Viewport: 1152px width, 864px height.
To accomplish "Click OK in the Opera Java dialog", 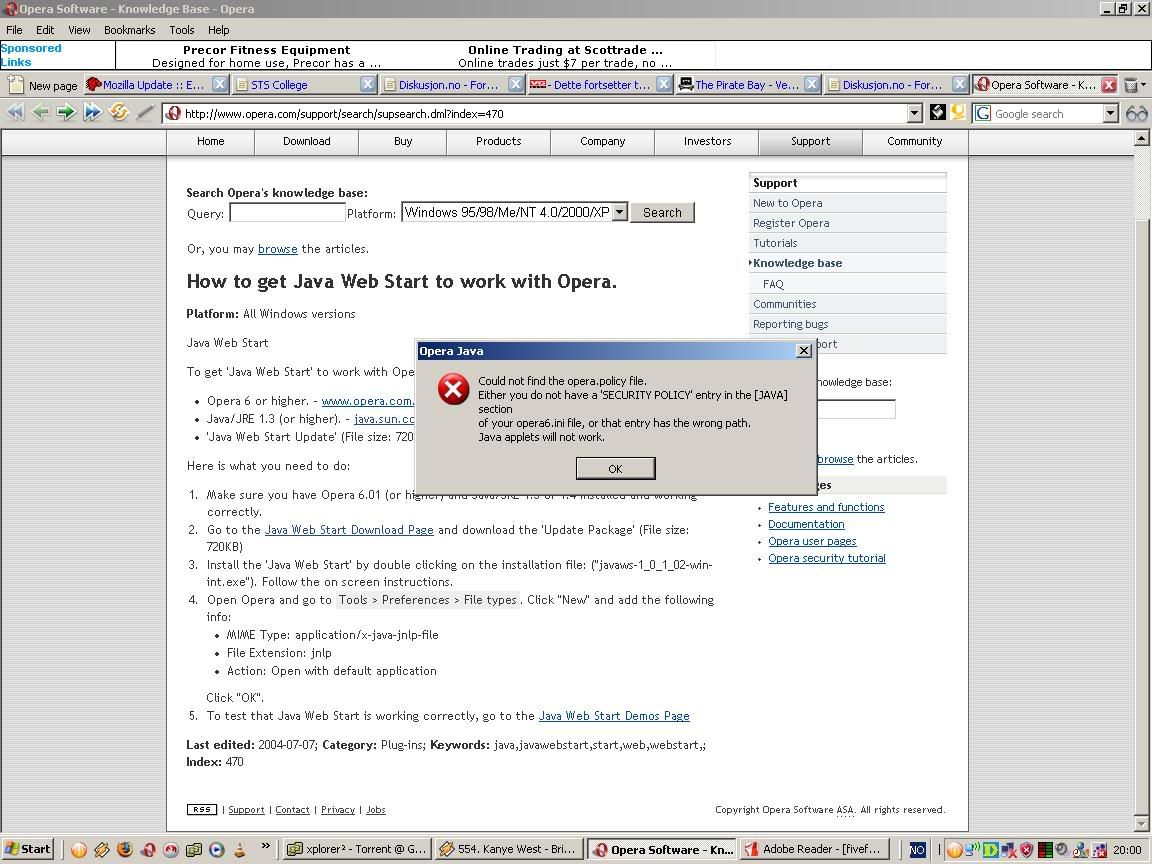I will [x=615, y=469].
